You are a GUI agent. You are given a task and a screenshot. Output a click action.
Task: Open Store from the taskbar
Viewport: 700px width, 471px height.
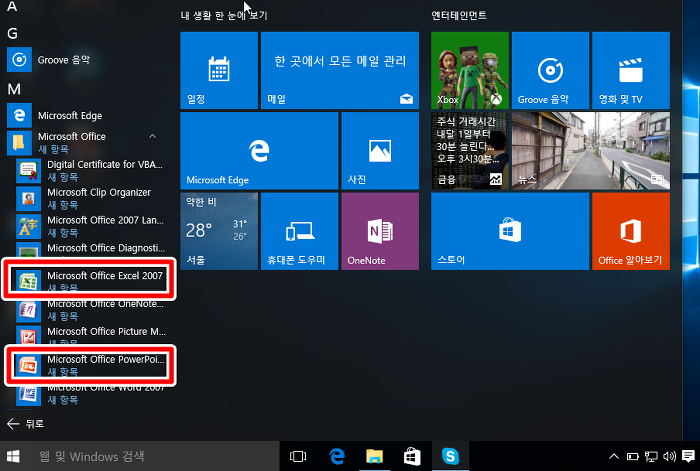tap(412, 456)
